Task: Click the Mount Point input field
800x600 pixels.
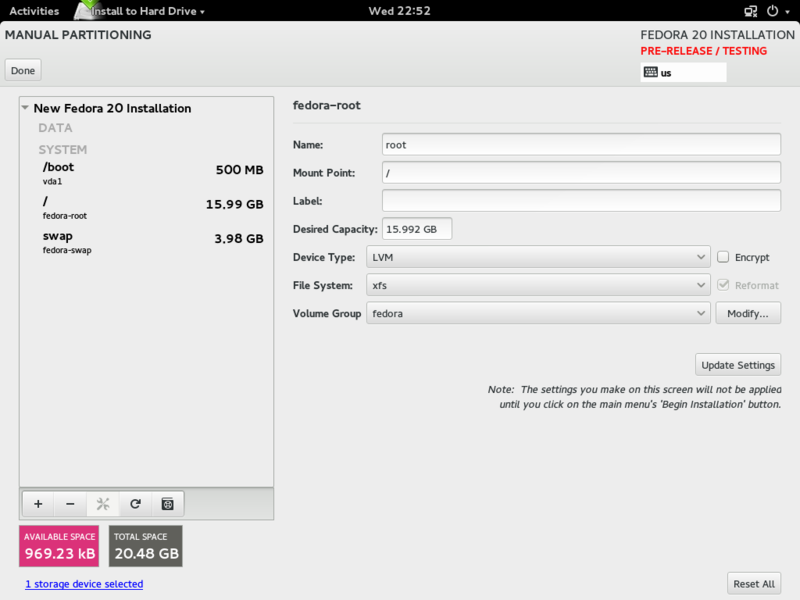Action: (x=581, y=172)
